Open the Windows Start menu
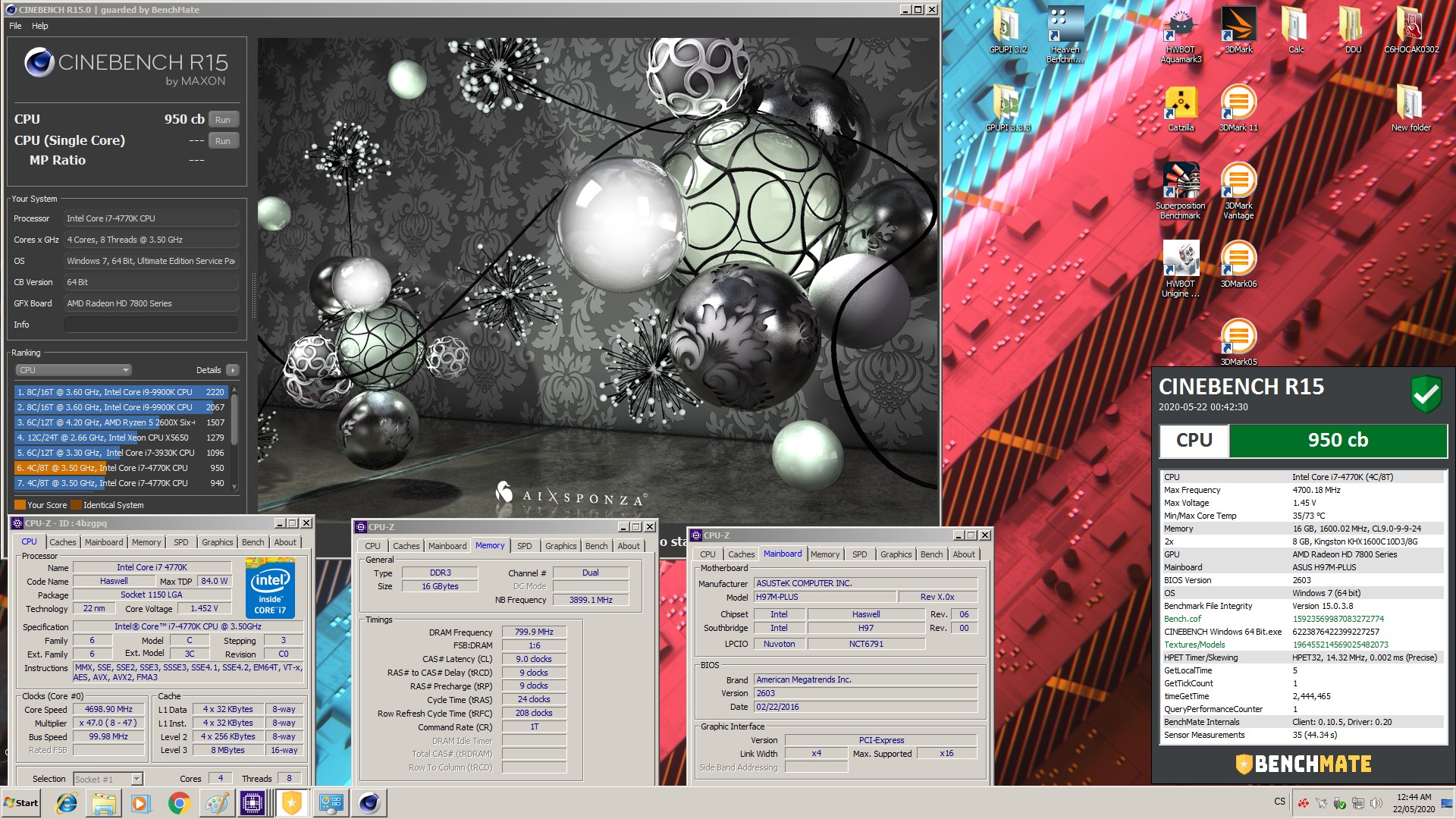The image size is (1456, 819). [x=21, y=803]
